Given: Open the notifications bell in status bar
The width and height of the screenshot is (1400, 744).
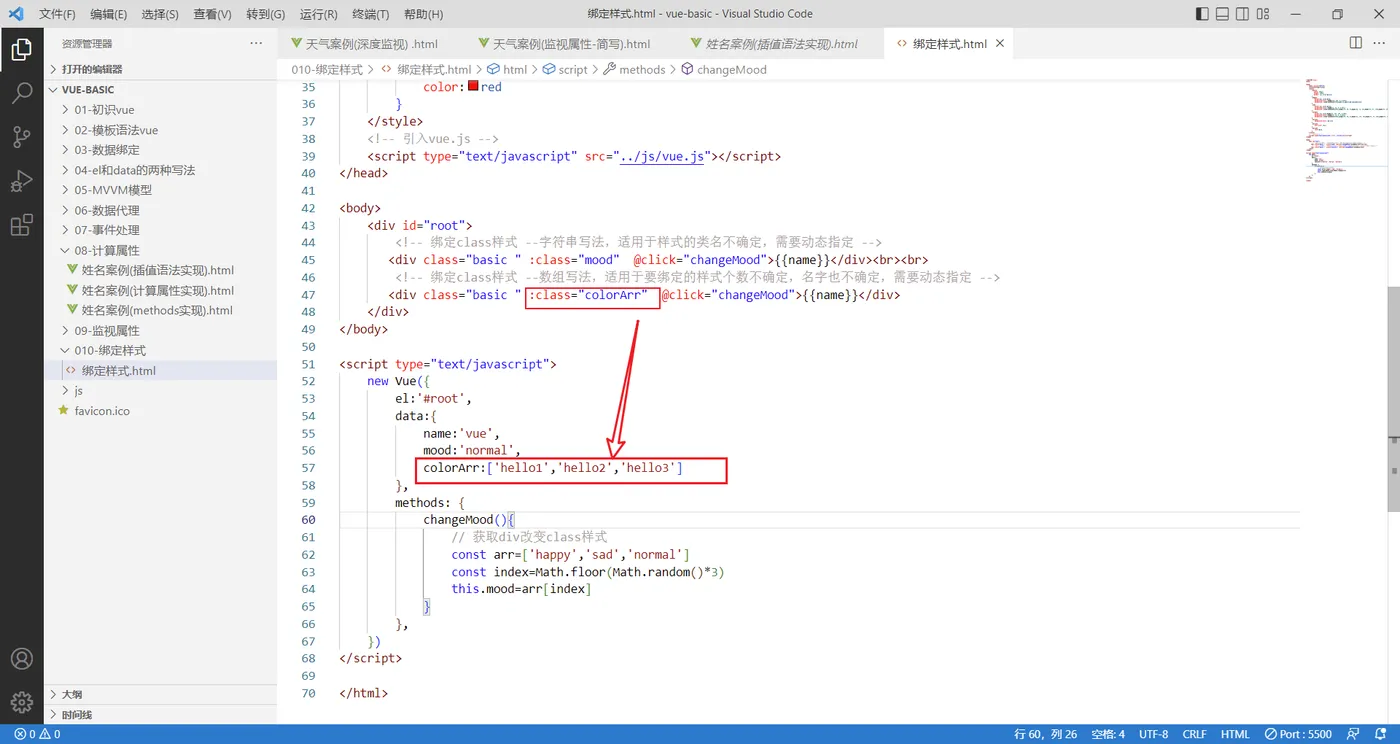Looking at the screenshot, I should pos(1380,734).
